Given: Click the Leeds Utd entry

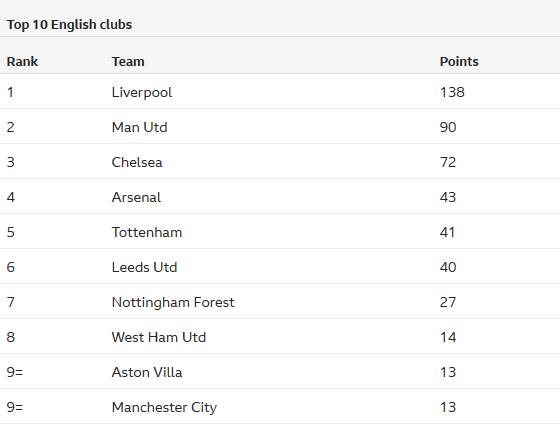Looking at the screenshot, I should (x=144, y=267).
